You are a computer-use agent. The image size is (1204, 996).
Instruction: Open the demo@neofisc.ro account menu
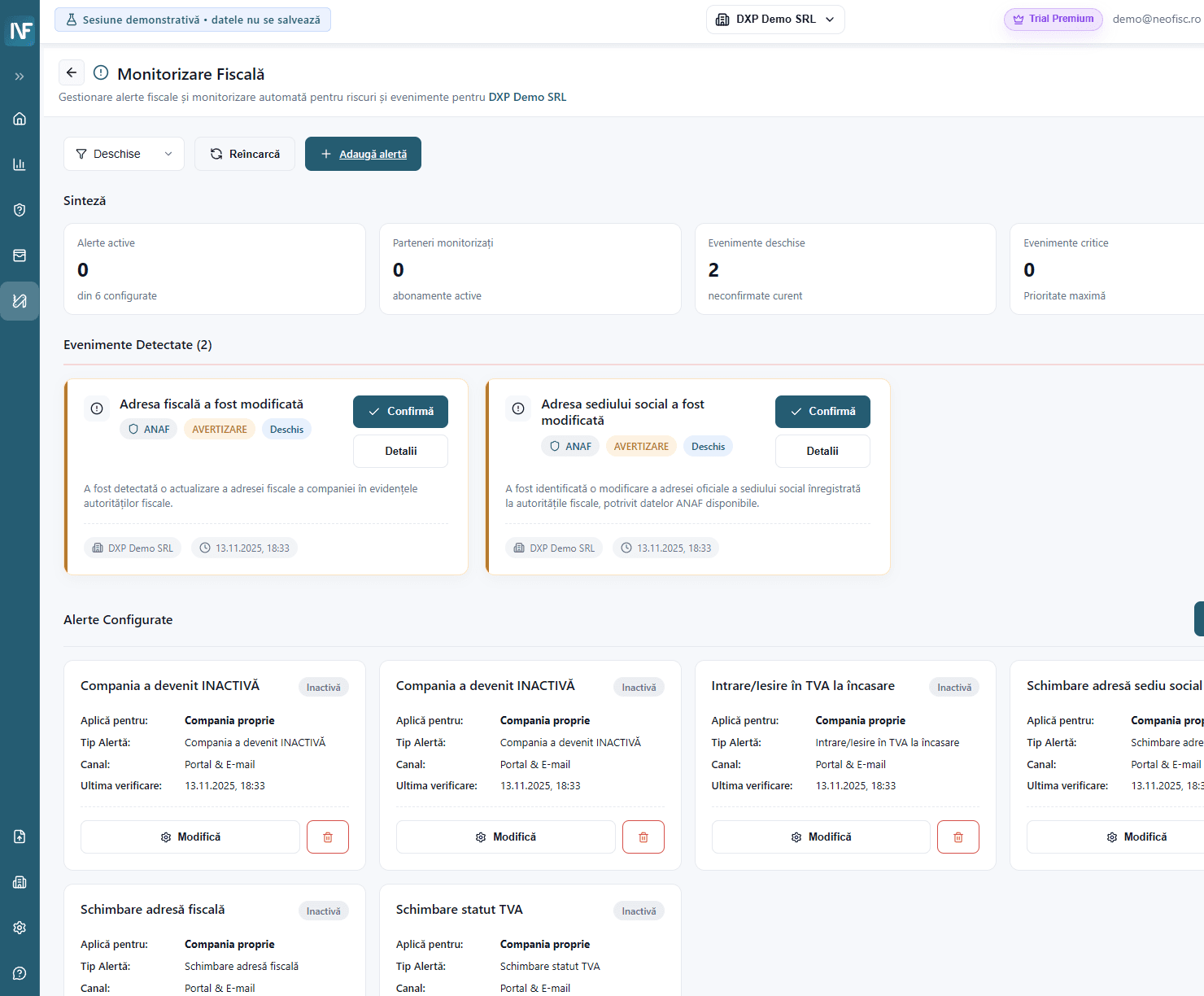pos(1157,20)
